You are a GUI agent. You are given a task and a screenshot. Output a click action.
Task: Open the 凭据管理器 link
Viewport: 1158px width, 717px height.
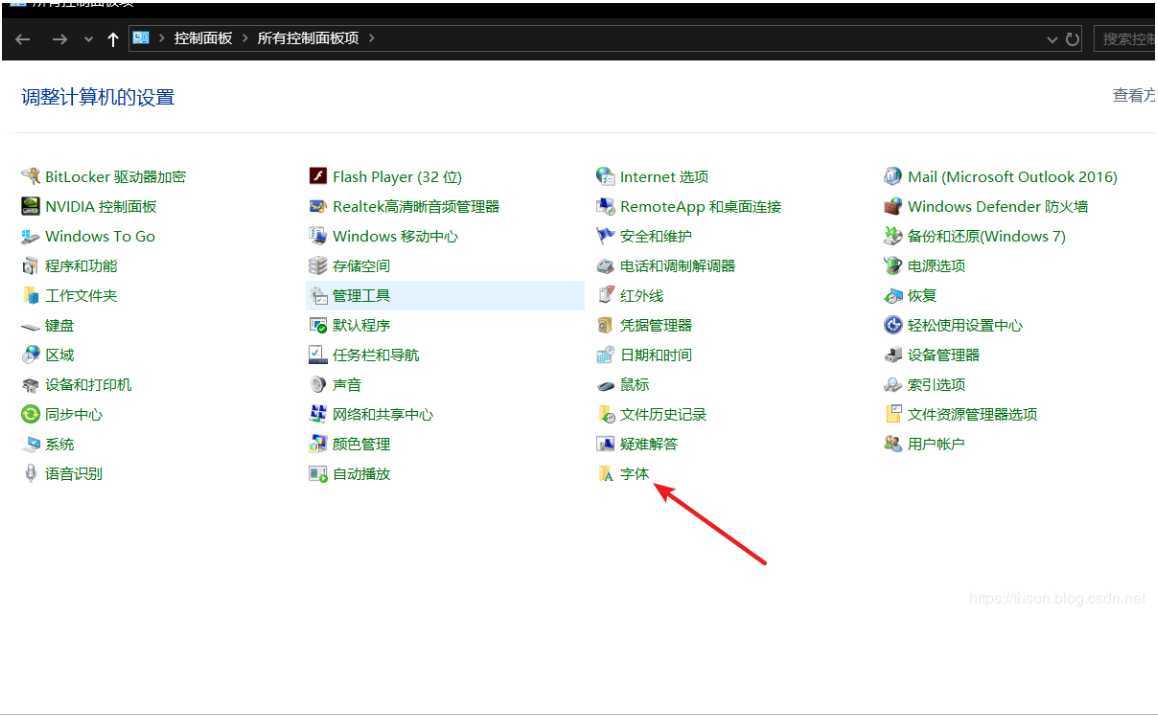point(656,326)
